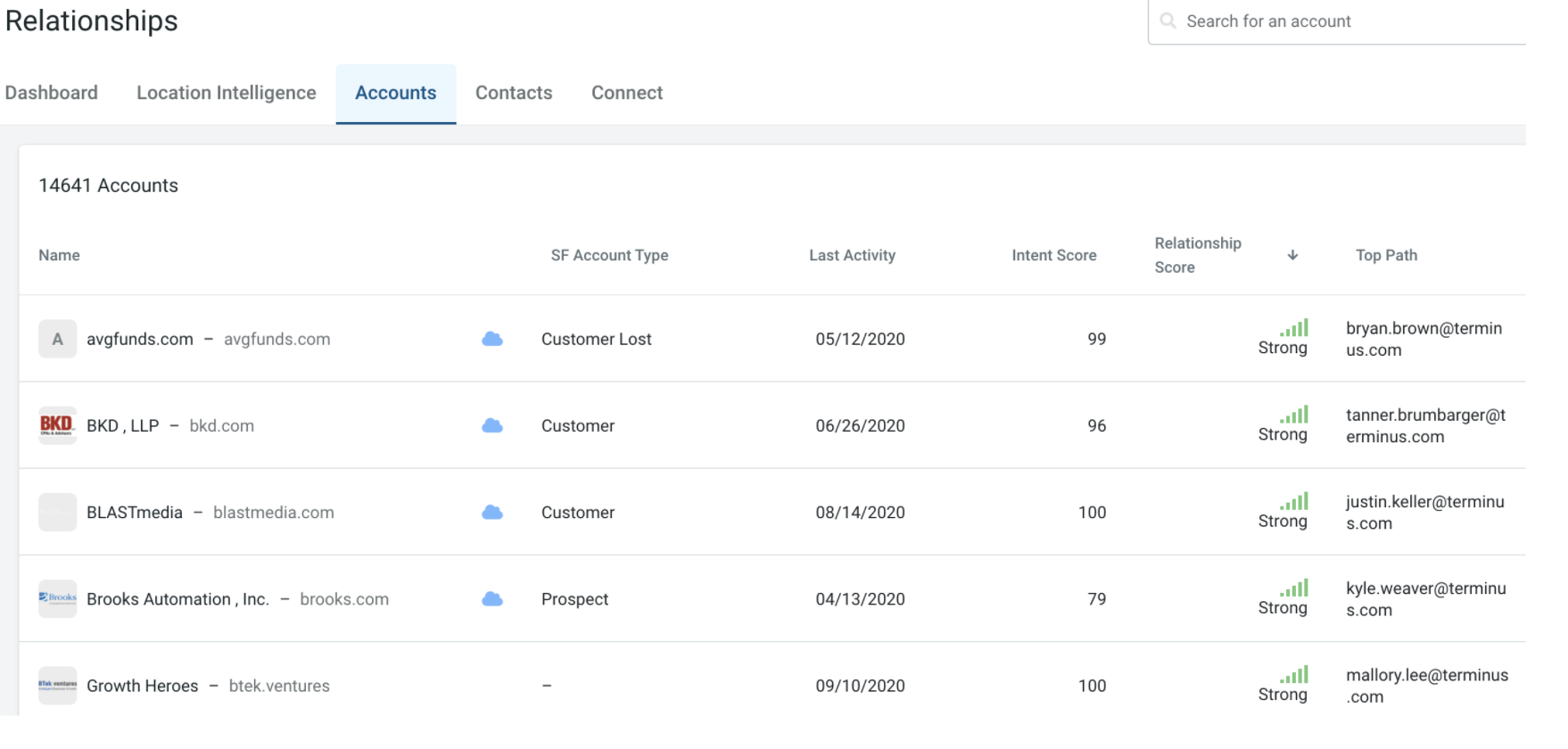Image resolution: width=1568 pixels, height=749 pixels.
Task: Open the BLASTmedia account
Action: pyautogui.click(x=135, y=512)
